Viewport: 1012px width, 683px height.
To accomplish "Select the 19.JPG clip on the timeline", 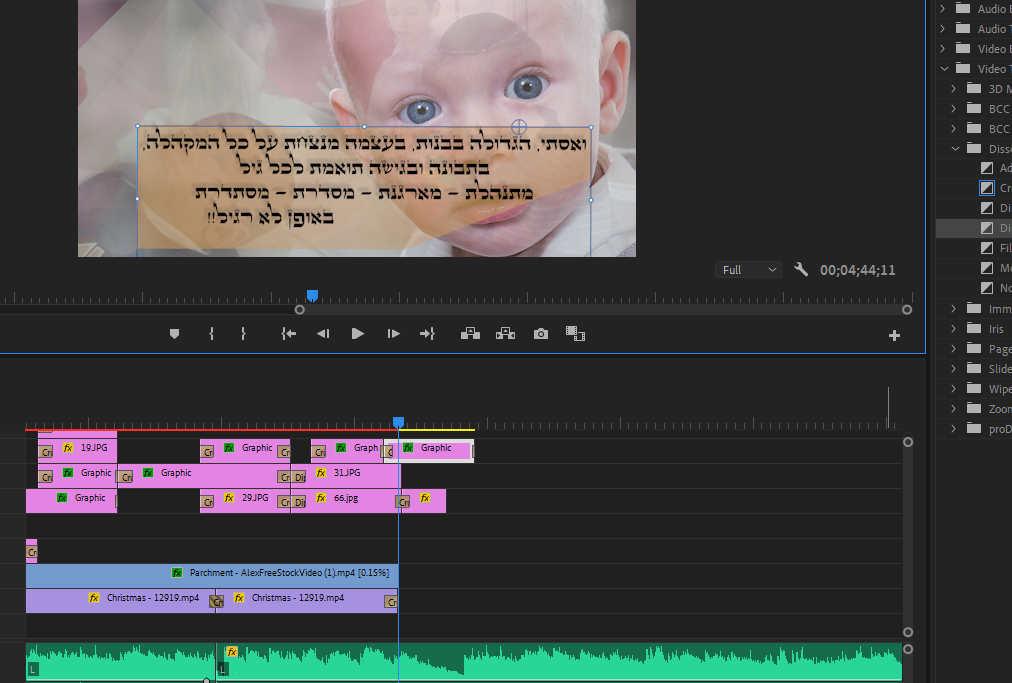I will [x=77, y=450].
